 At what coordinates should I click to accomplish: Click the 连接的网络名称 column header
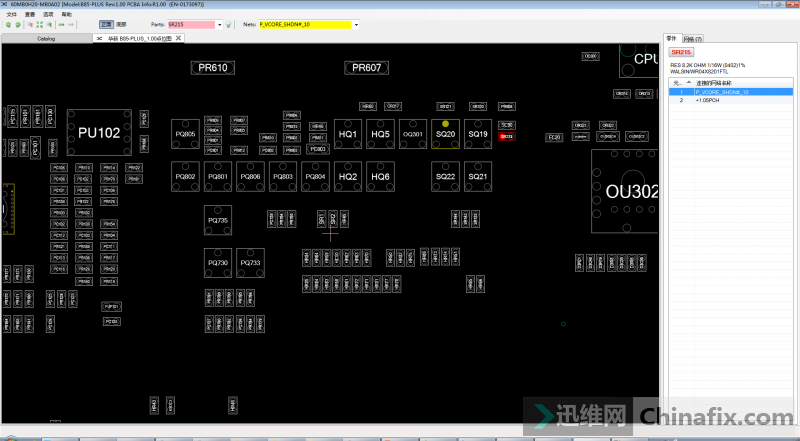[x=743, y=83]
